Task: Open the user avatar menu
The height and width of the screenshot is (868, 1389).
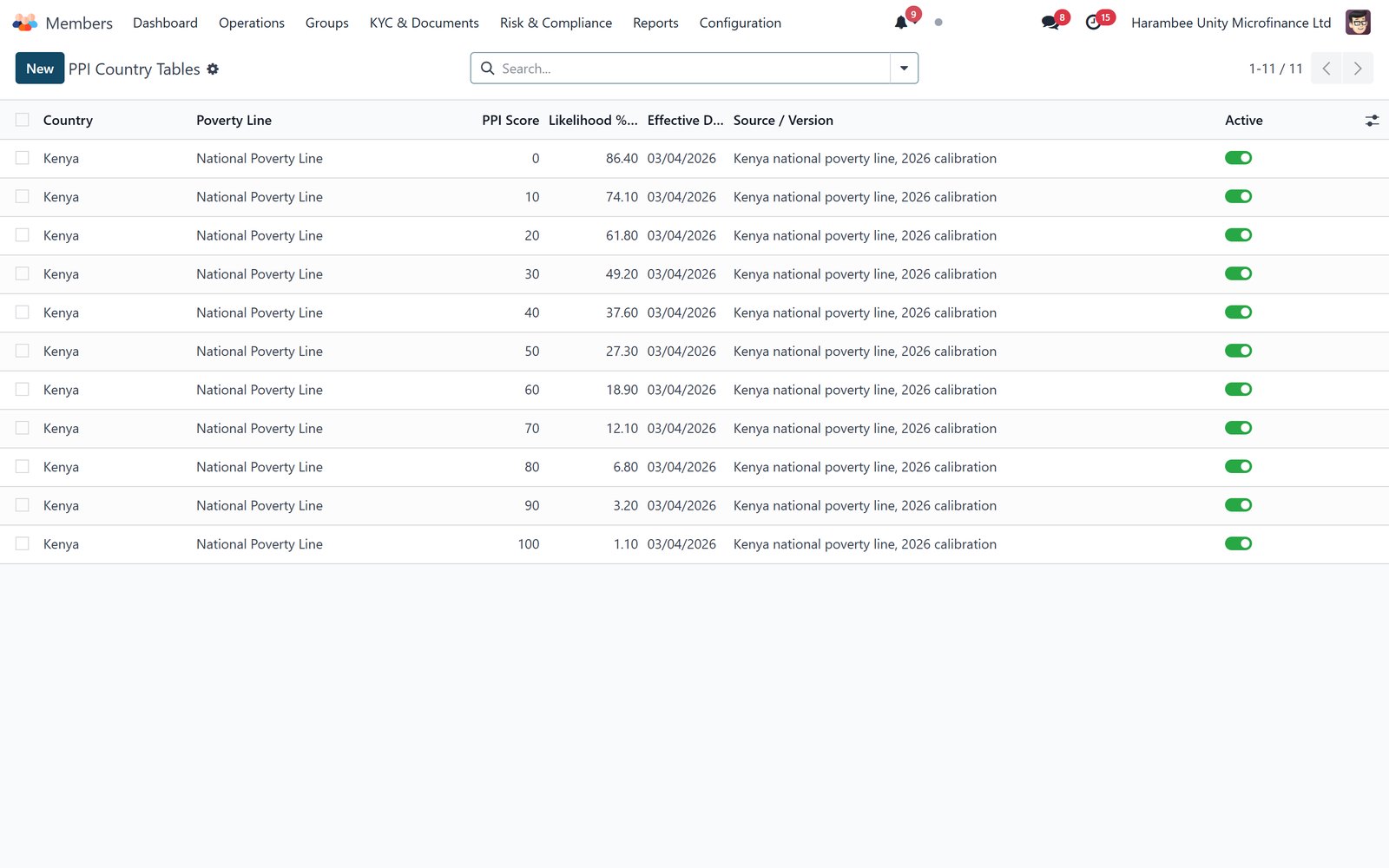Action: pos(1358,23)
